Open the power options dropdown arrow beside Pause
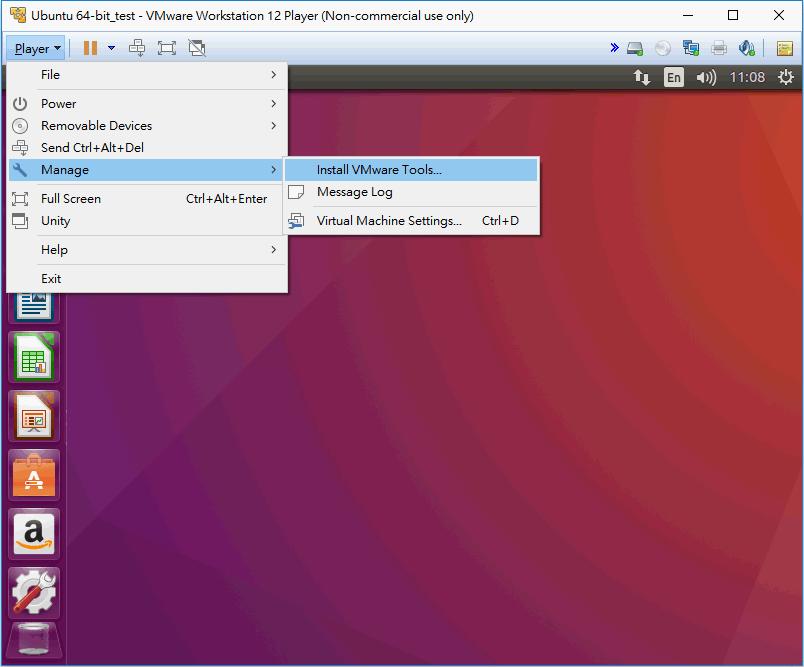 (x=111, y=48)
